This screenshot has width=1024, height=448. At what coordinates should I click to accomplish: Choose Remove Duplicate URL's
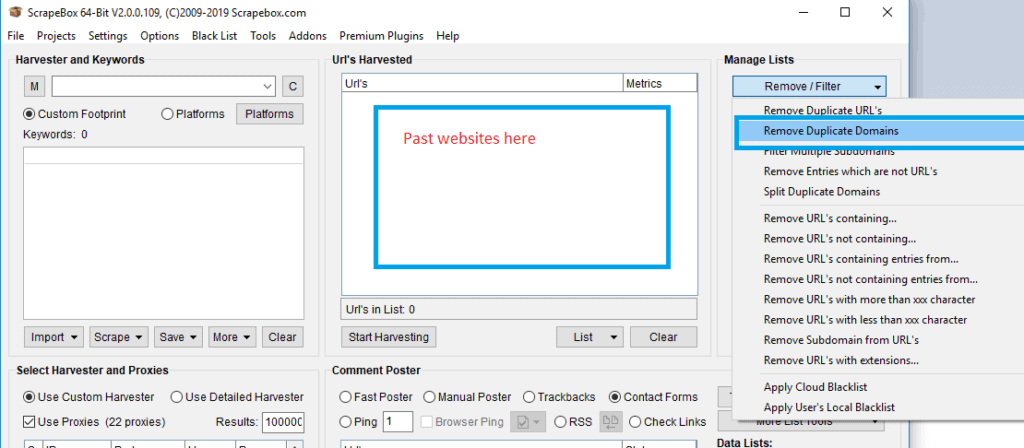pyautogui.click(x=823, y=110)
